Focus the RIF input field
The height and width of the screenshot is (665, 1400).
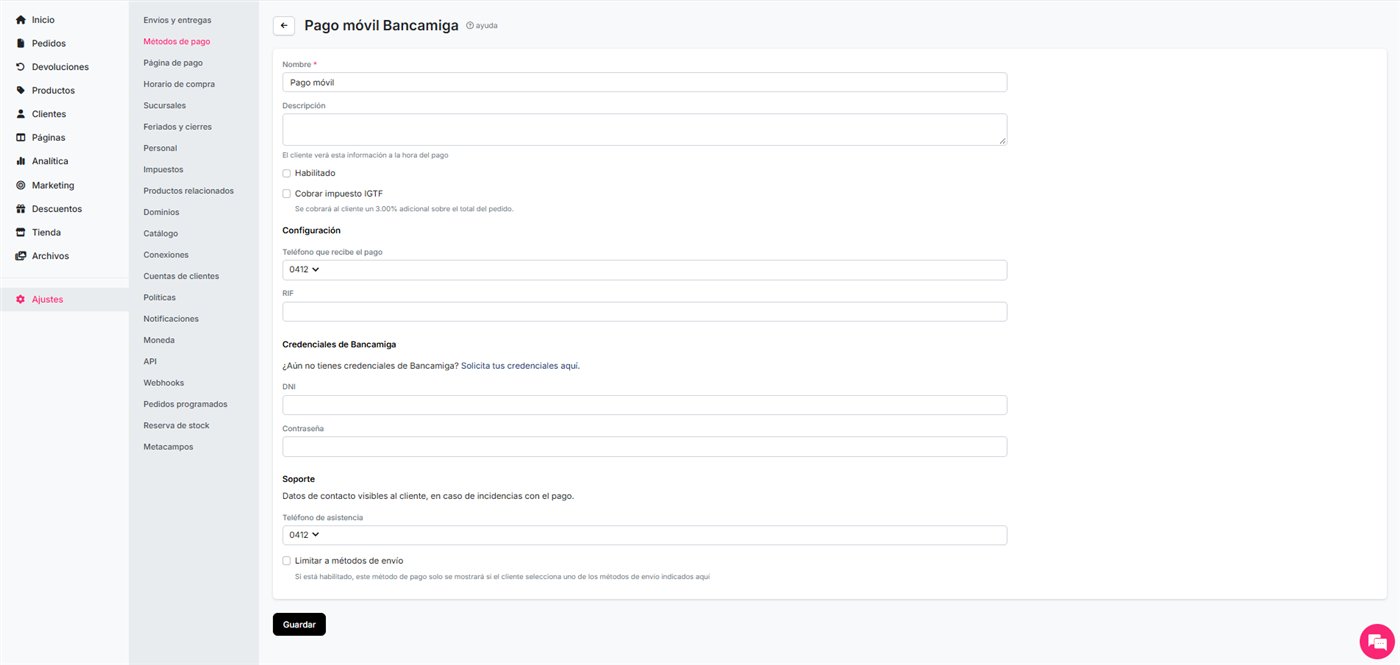click(x=645, y=312)
